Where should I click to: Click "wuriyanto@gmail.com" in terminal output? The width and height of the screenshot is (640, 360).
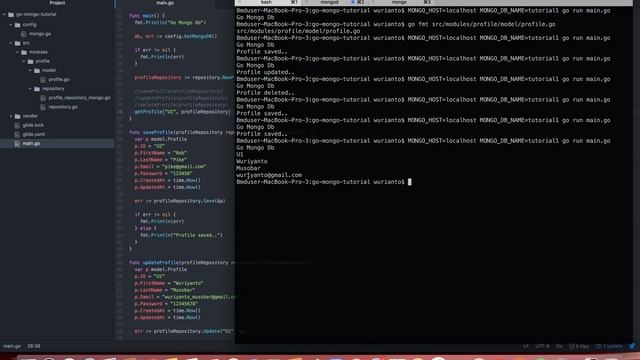[269, 175]
